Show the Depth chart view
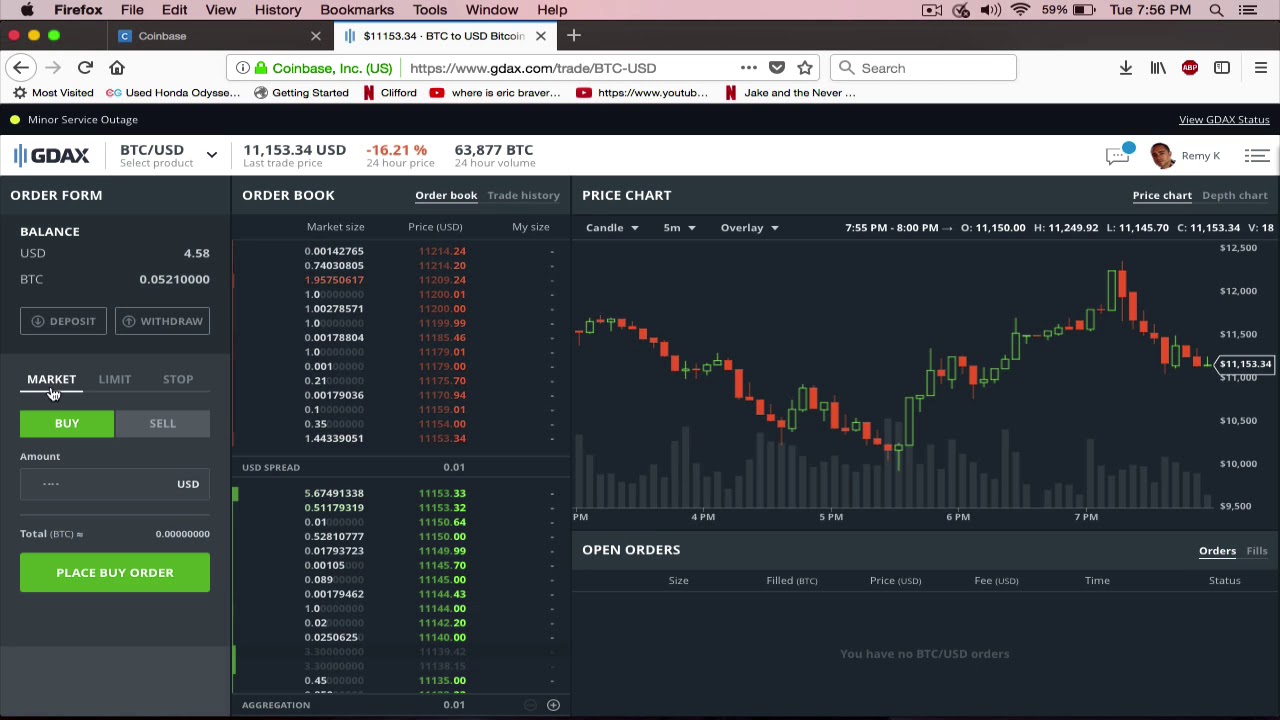This screenshot has width=1280, height=720. pyautogui.click(x=1235, y=195)
